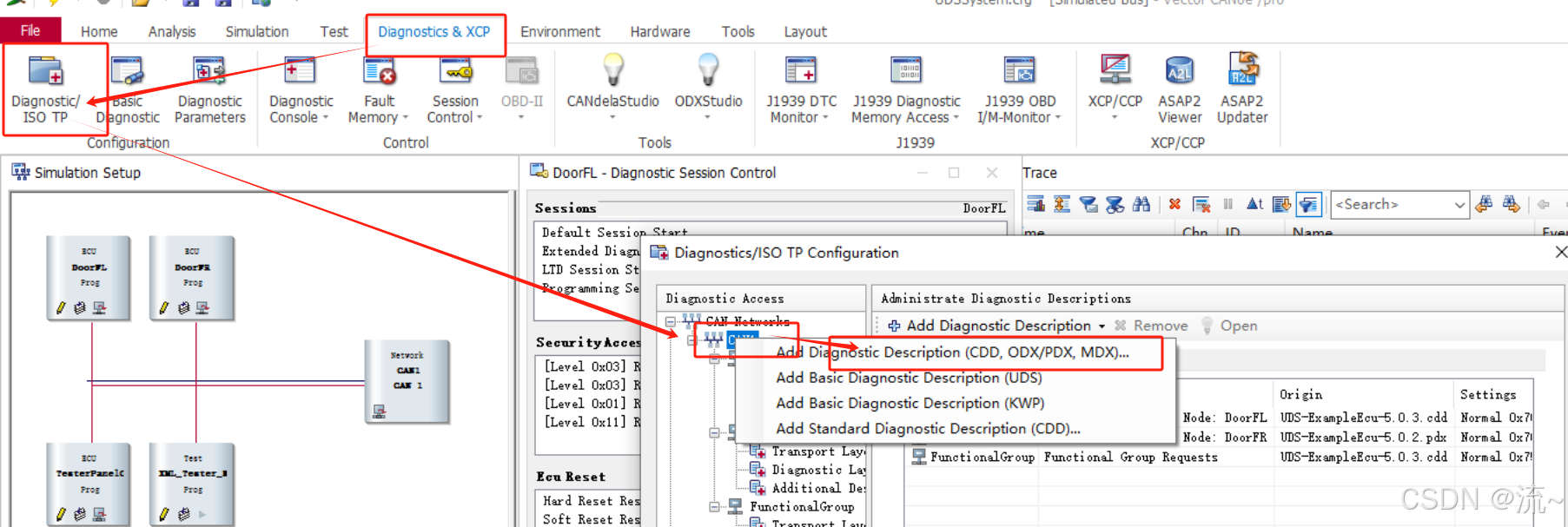Collapse FunctionalGroup tree node
The height and width of the screenshot is (527, 1568).
[x=714, y=506]
